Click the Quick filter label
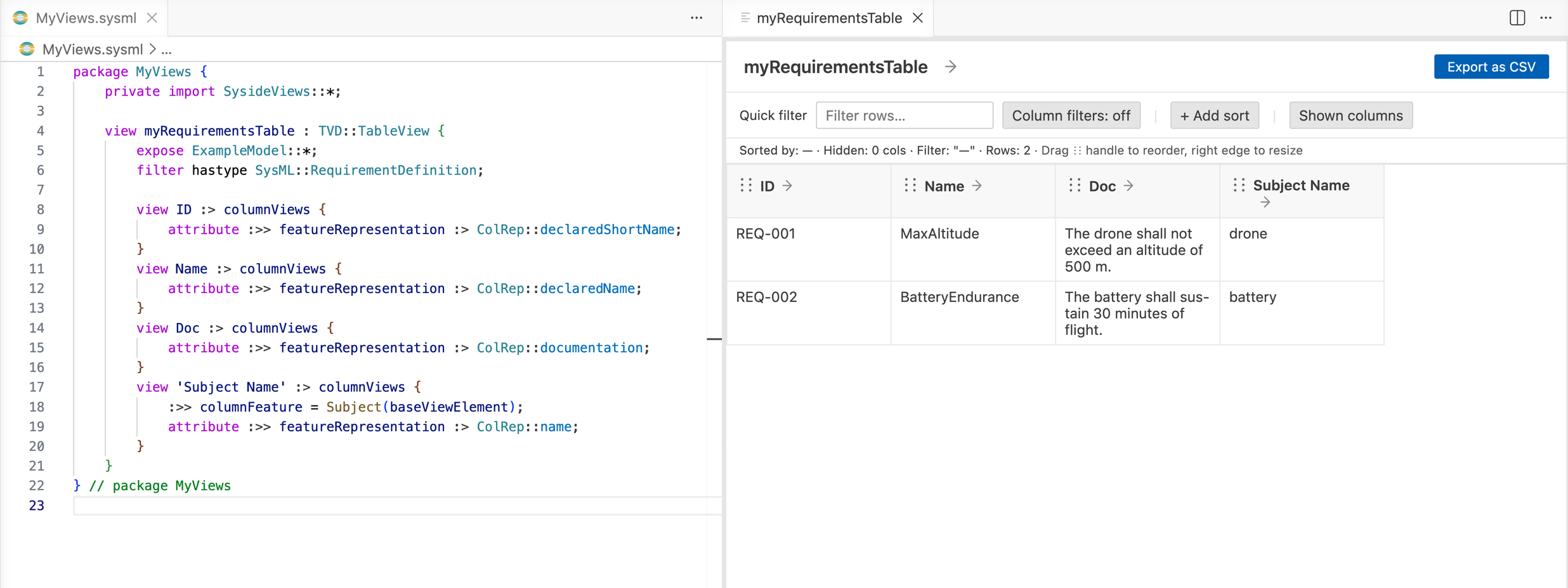Screen dimensions: 1568x588 [x=773, y=115]
